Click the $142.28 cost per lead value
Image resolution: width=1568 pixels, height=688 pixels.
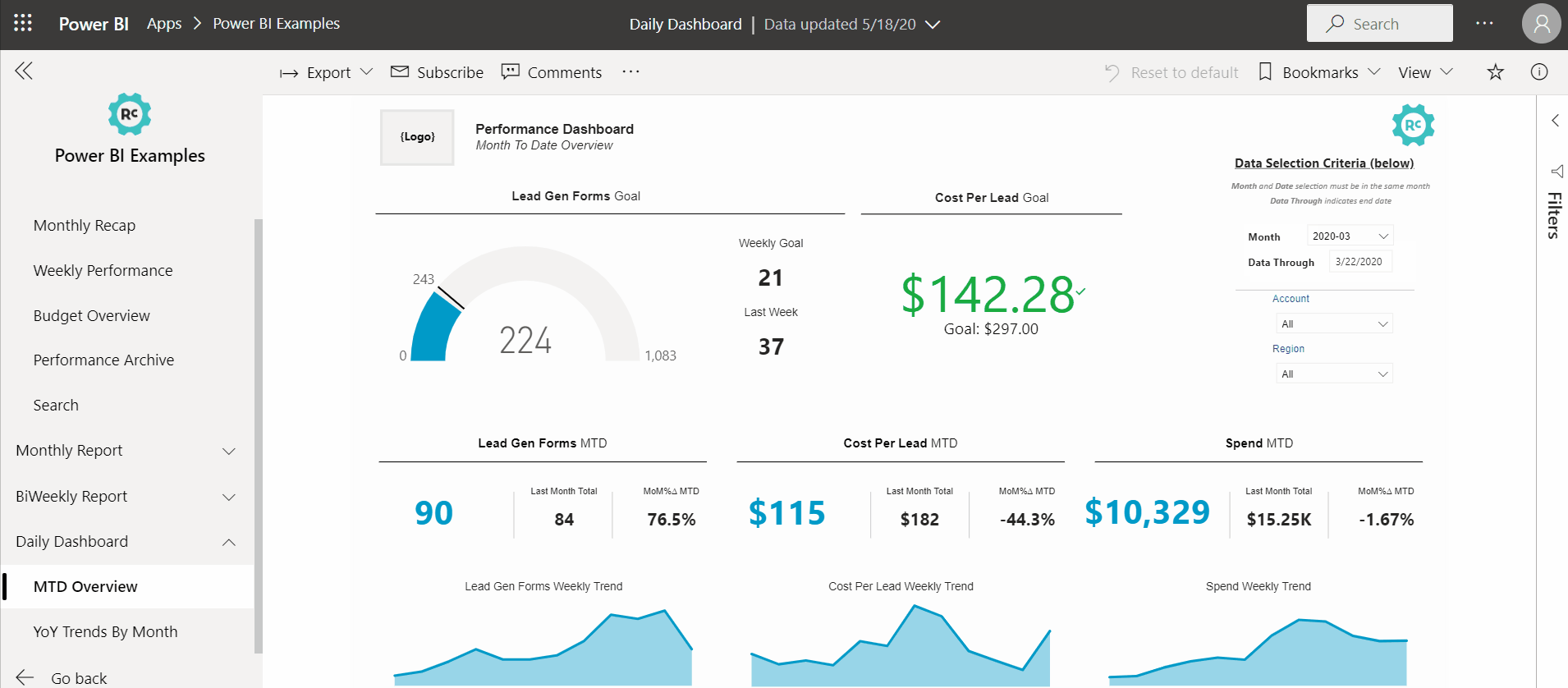click(x=988, y=294)
